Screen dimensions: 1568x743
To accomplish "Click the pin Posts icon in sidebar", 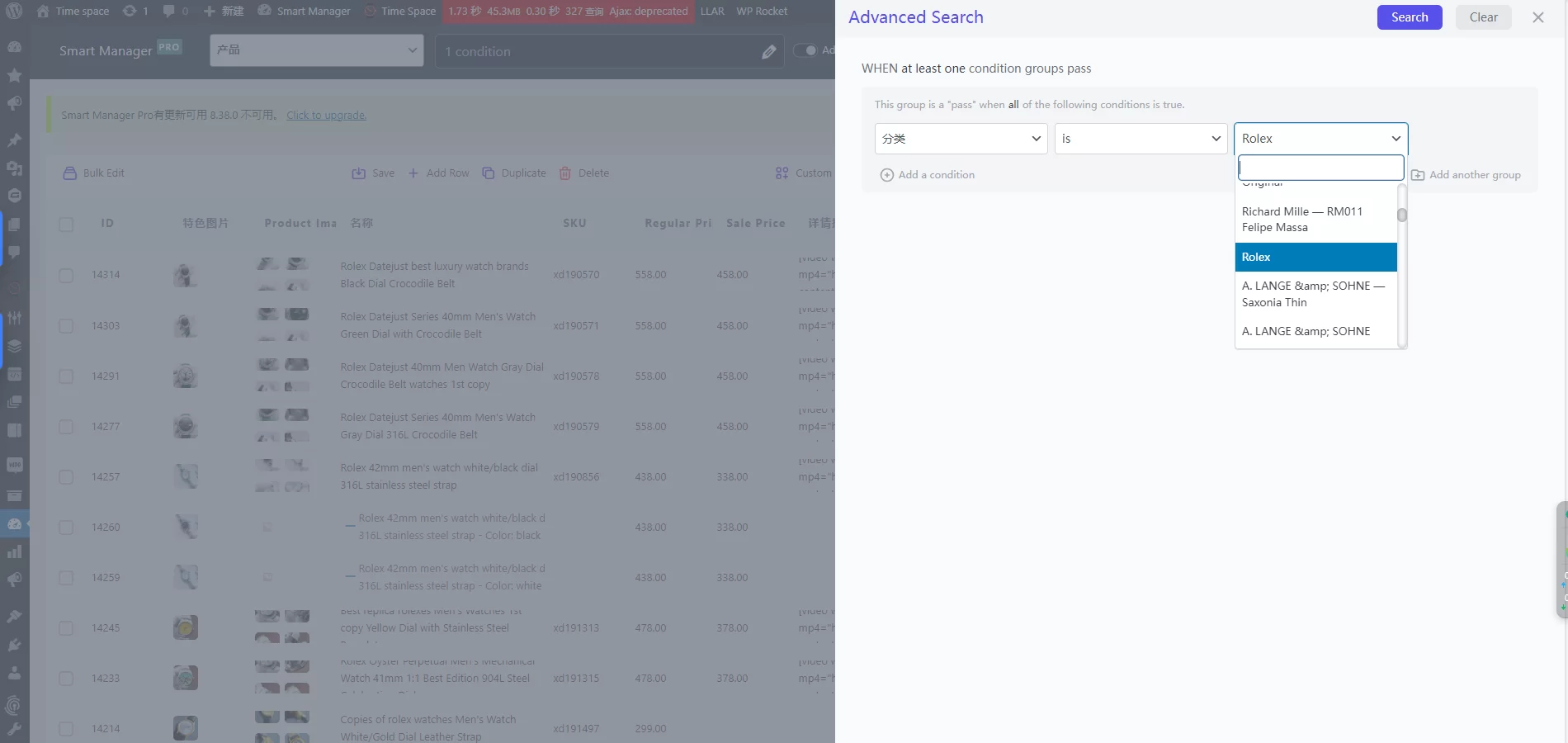I will tap(14, 140).
